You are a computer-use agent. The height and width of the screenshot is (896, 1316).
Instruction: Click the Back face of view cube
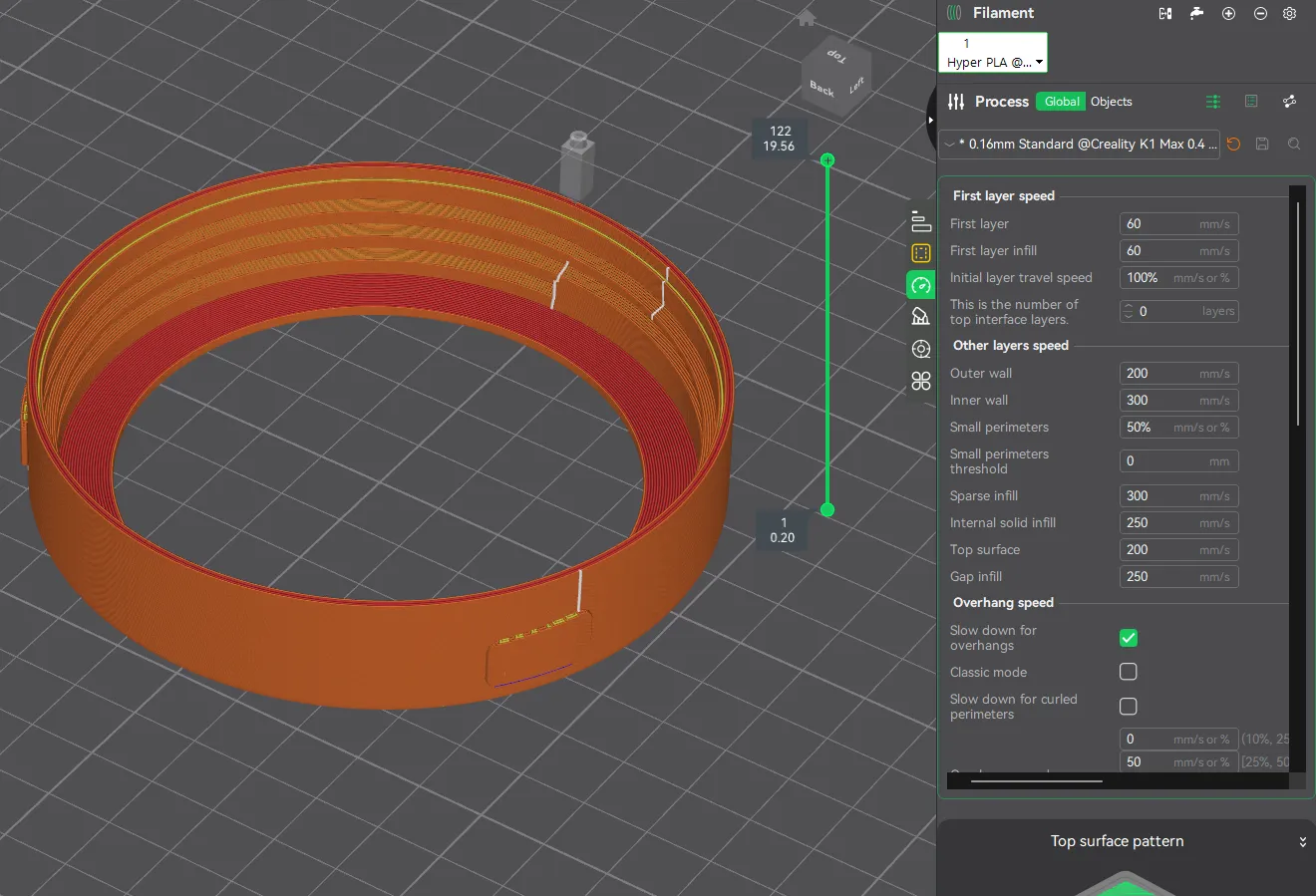pos(822,88)
